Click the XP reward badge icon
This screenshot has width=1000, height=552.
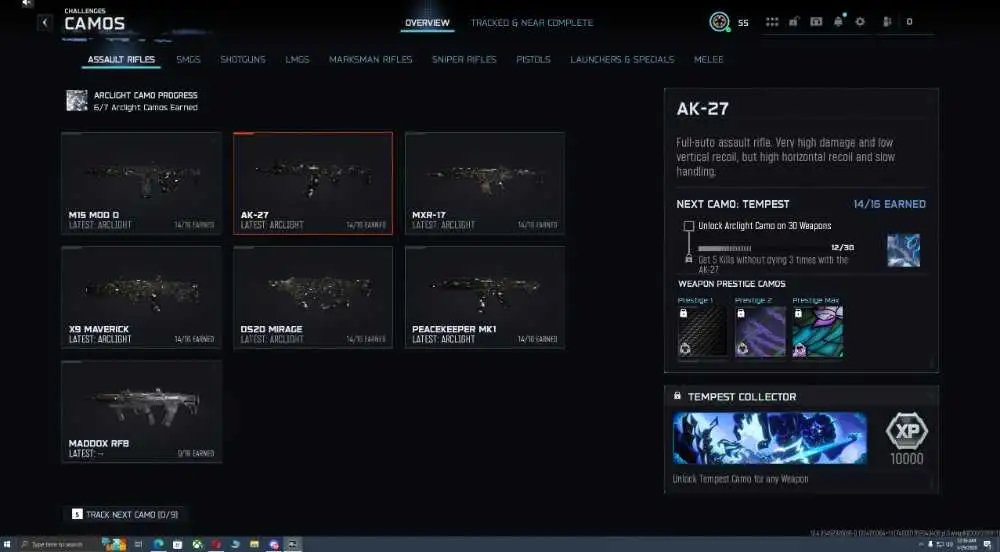(x=906, y=432)
